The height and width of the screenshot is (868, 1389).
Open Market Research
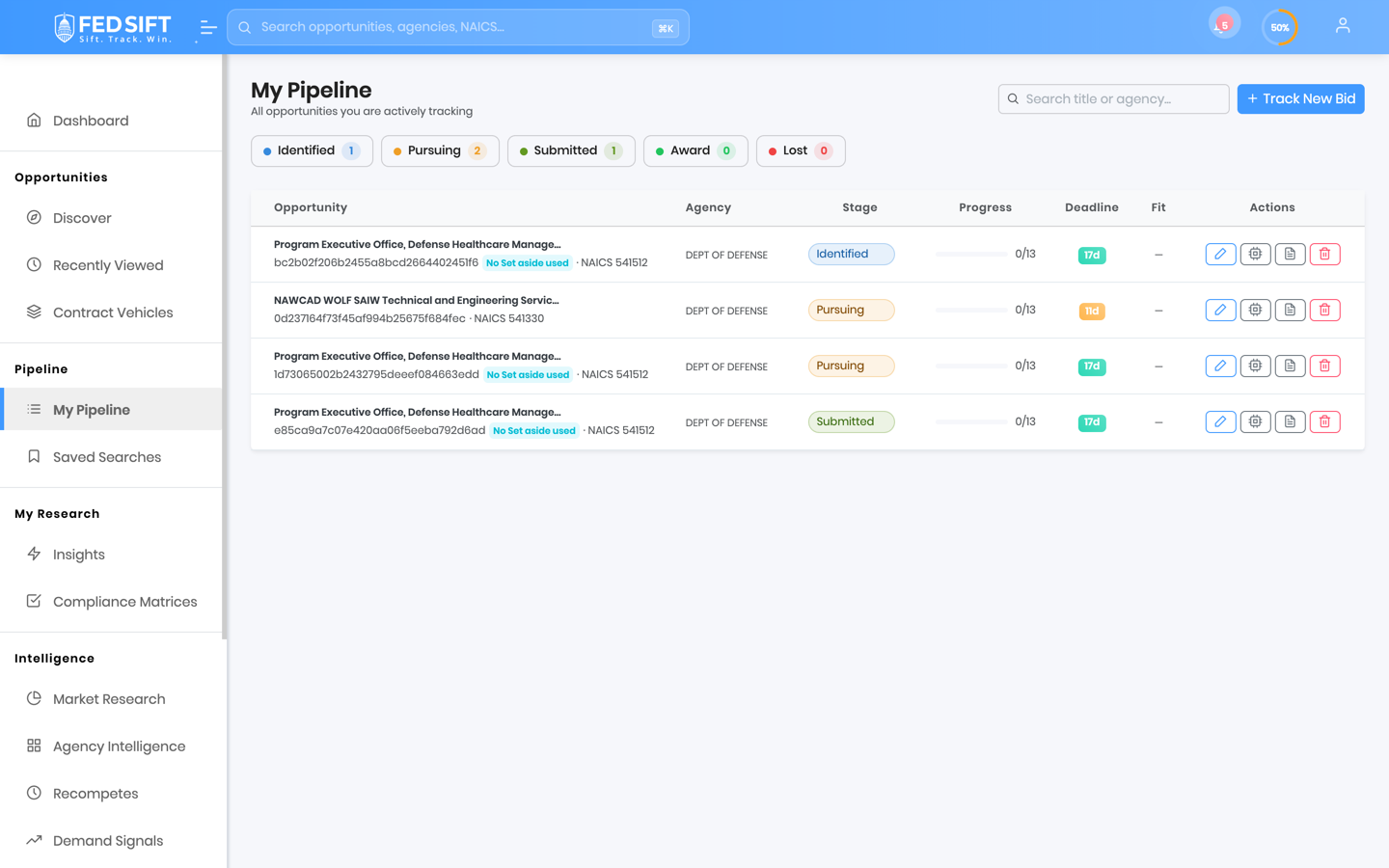pos(111,699)
